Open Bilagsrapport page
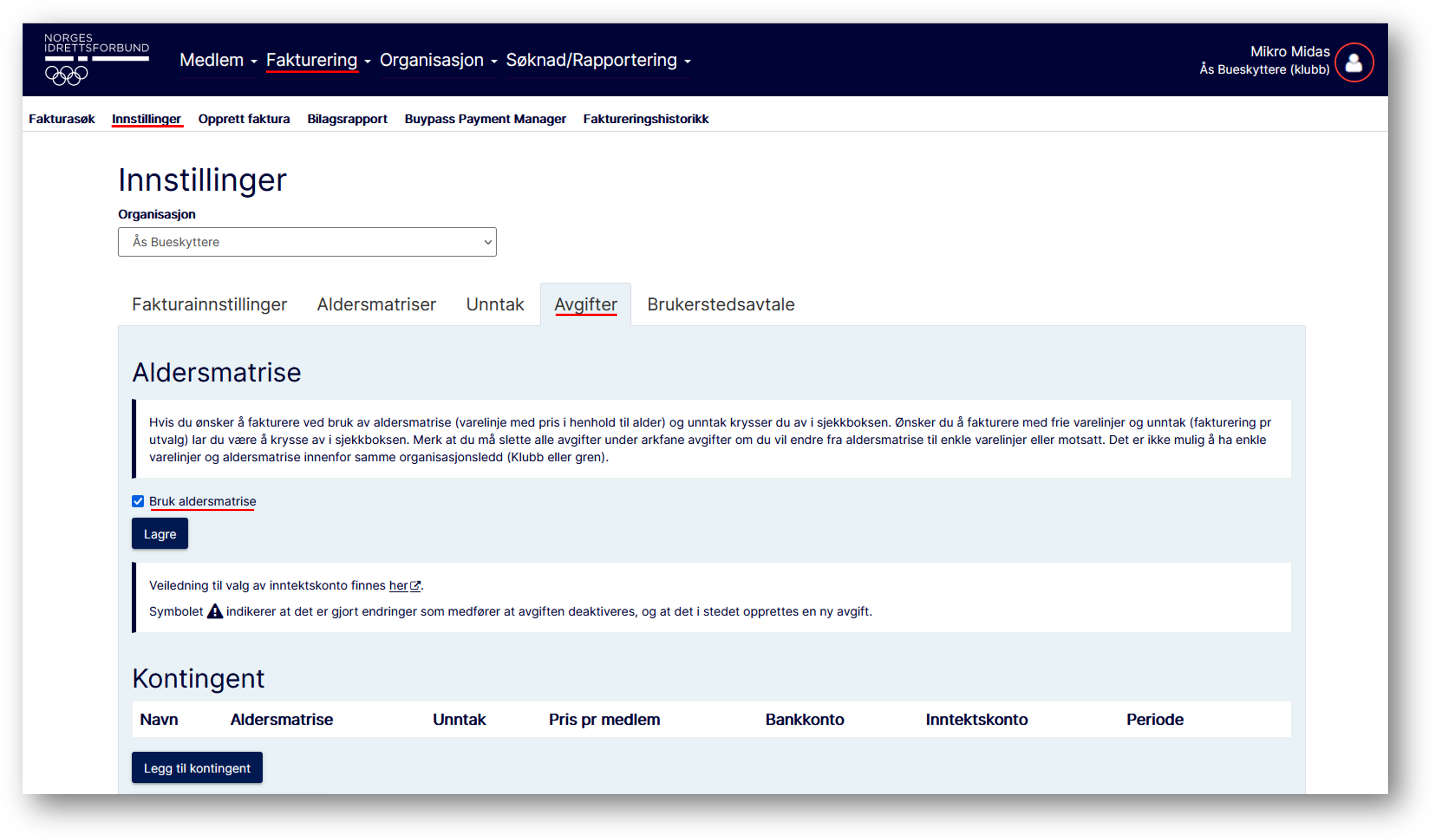Viewport: 1434px width, 840px height. (x=347, y=119)
